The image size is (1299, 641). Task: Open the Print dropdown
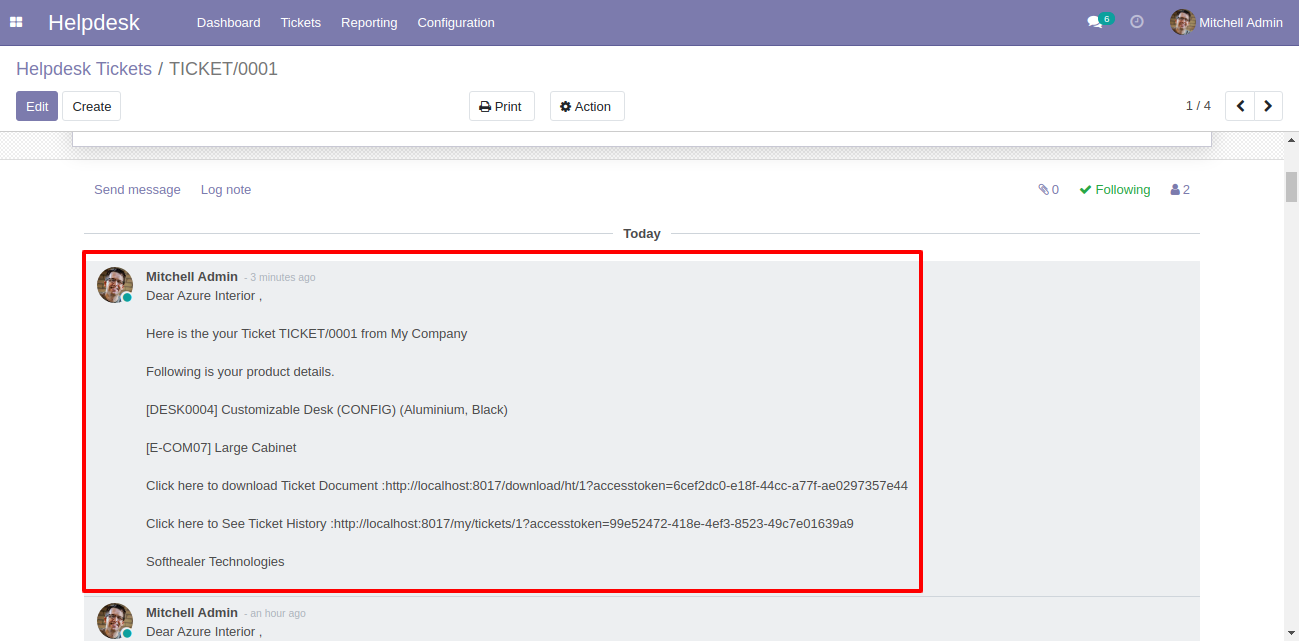[x=502, y=106]
